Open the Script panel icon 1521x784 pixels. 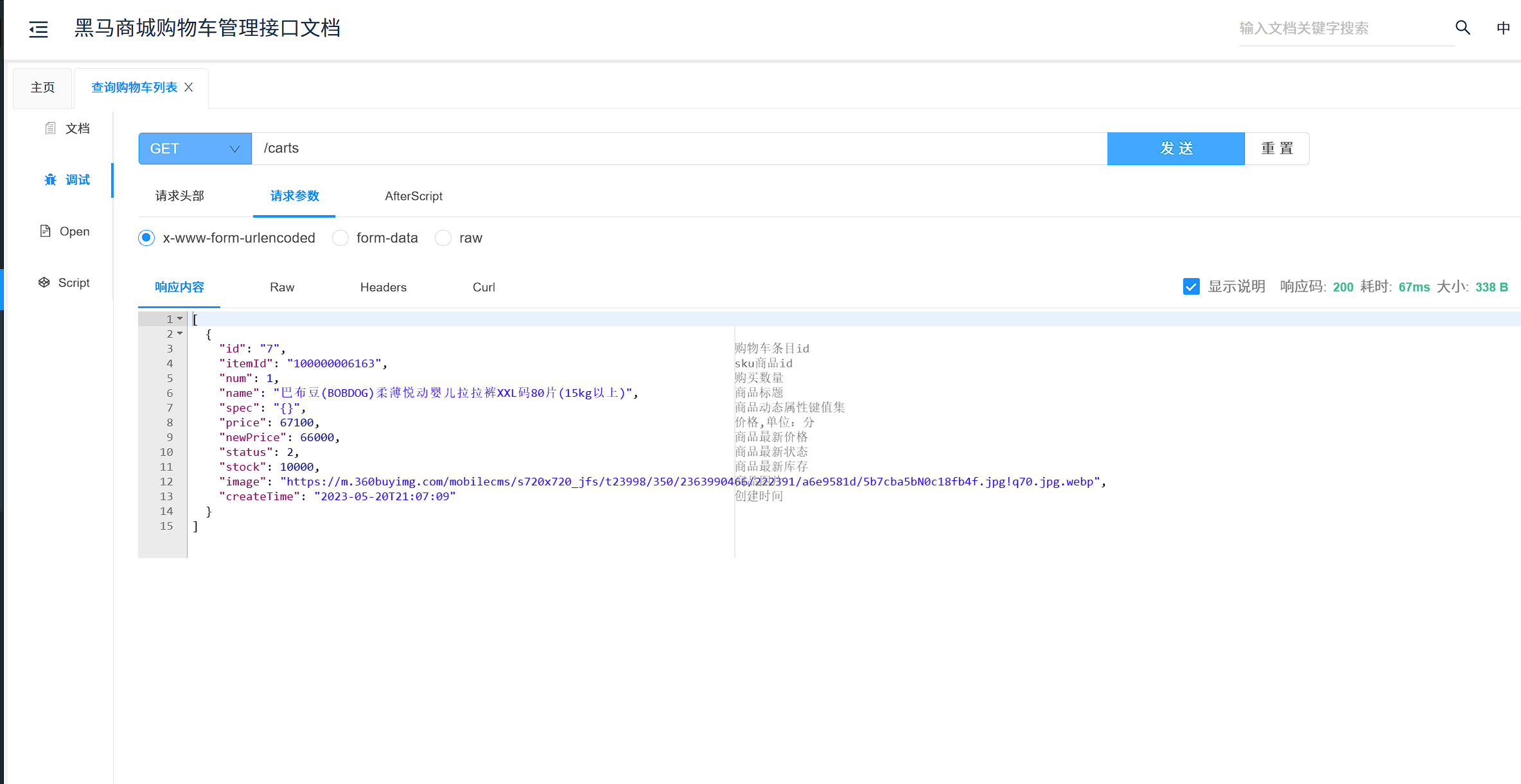pyautogui.click(x=44, y=283)
